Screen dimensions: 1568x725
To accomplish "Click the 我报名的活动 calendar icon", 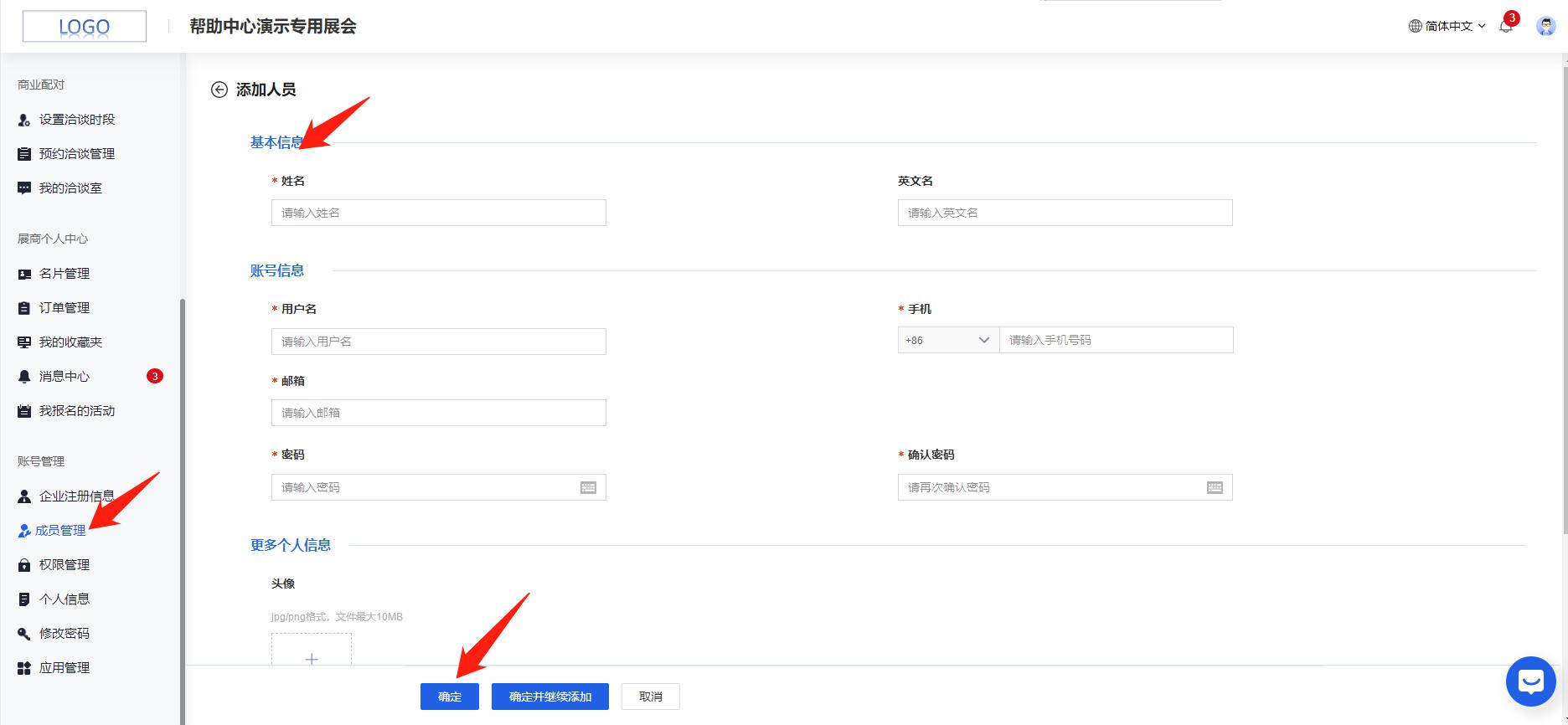I will tap(24, 411).
